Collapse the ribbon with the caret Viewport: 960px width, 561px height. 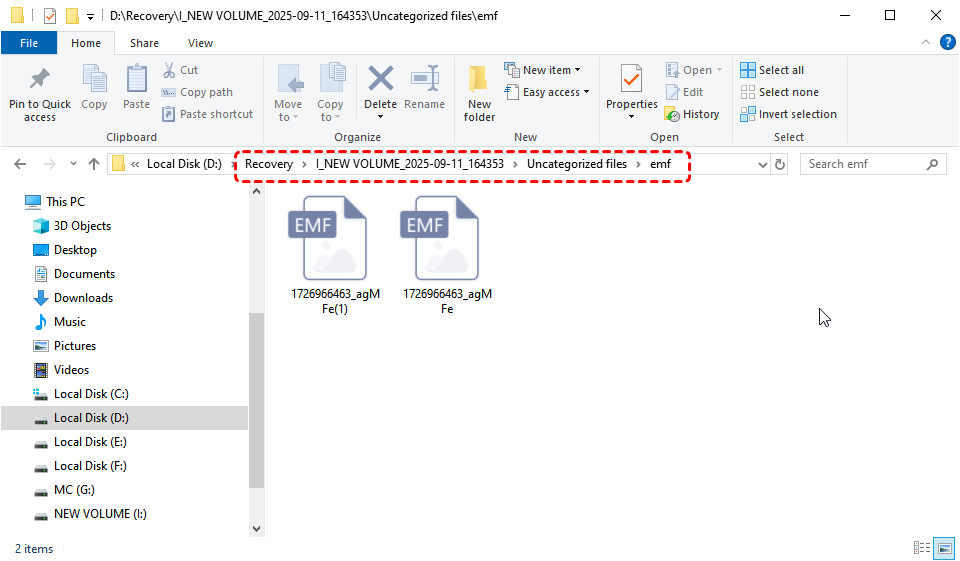pyautogui.click(x=926, y=42)
